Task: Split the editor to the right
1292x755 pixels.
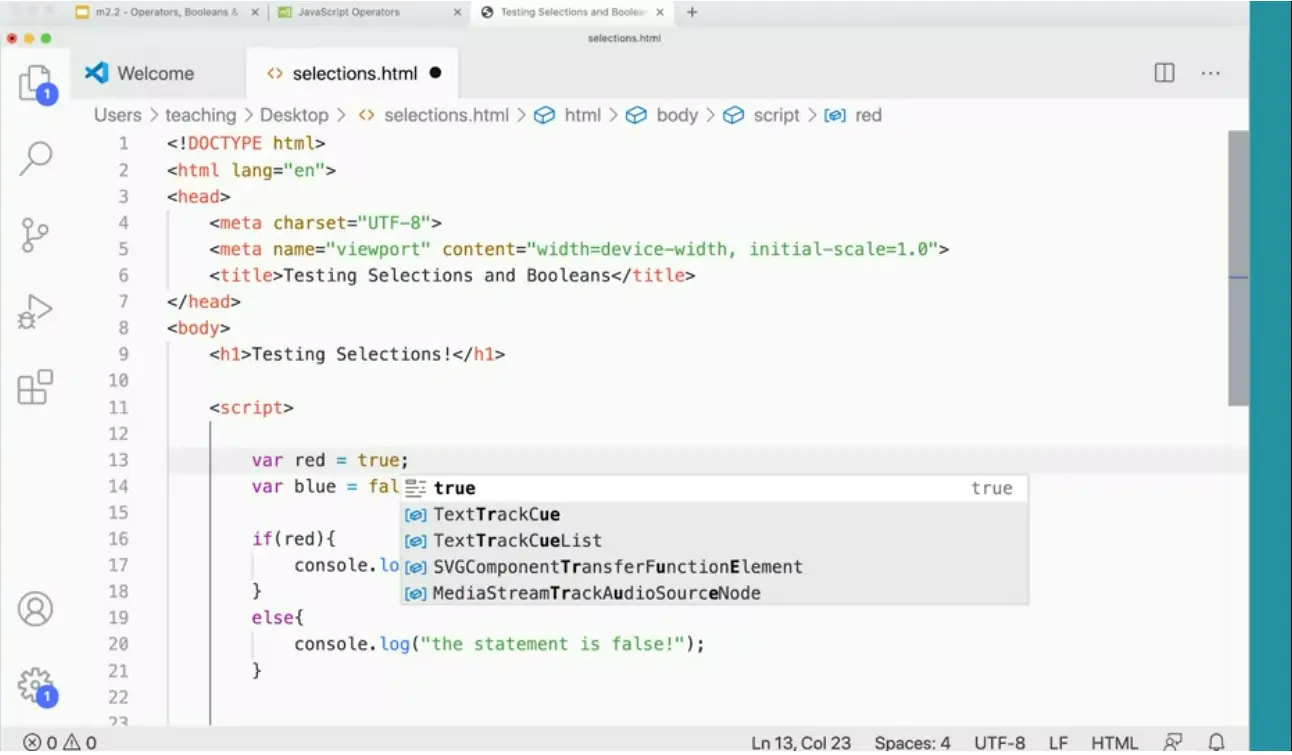Action: coord(1164,73)
